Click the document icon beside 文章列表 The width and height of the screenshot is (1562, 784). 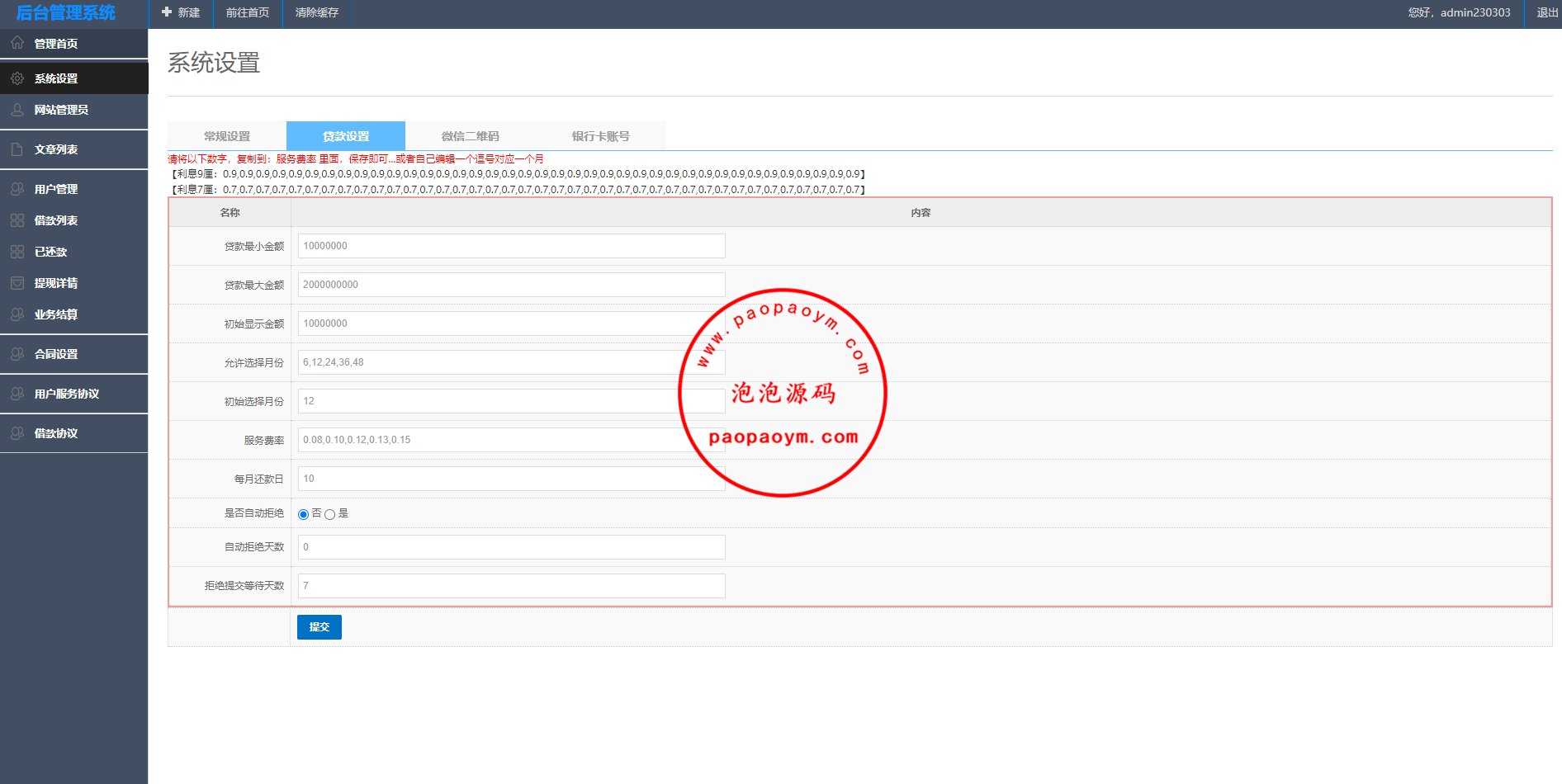(x=17, y=149)
